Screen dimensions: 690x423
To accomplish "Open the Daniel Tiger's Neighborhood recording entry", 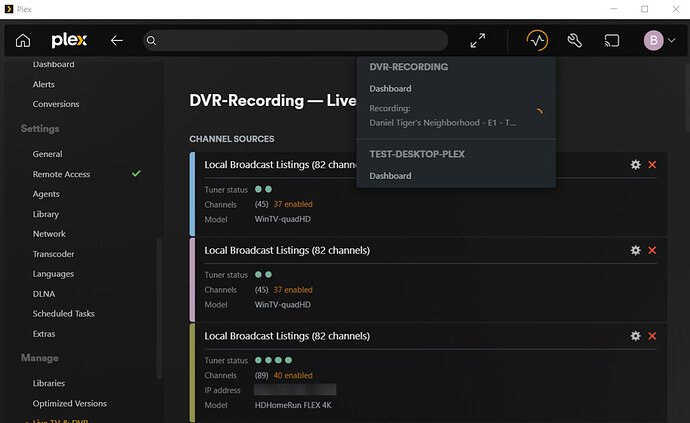I will tap(443, 123).
